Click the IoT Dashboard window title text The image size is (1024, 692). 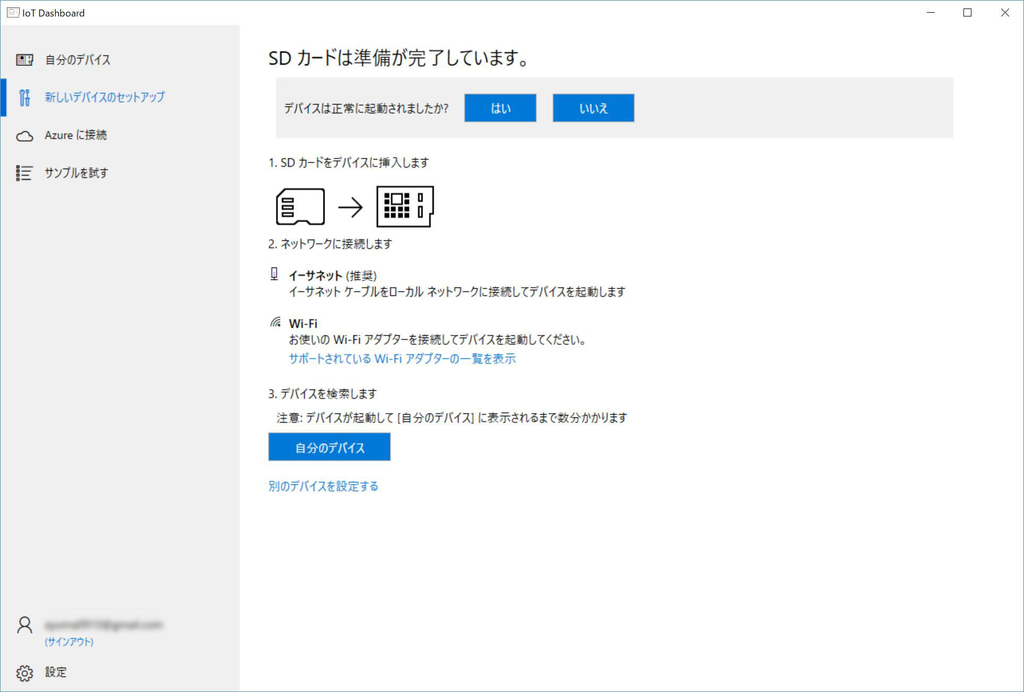click(x=54, y=13)
